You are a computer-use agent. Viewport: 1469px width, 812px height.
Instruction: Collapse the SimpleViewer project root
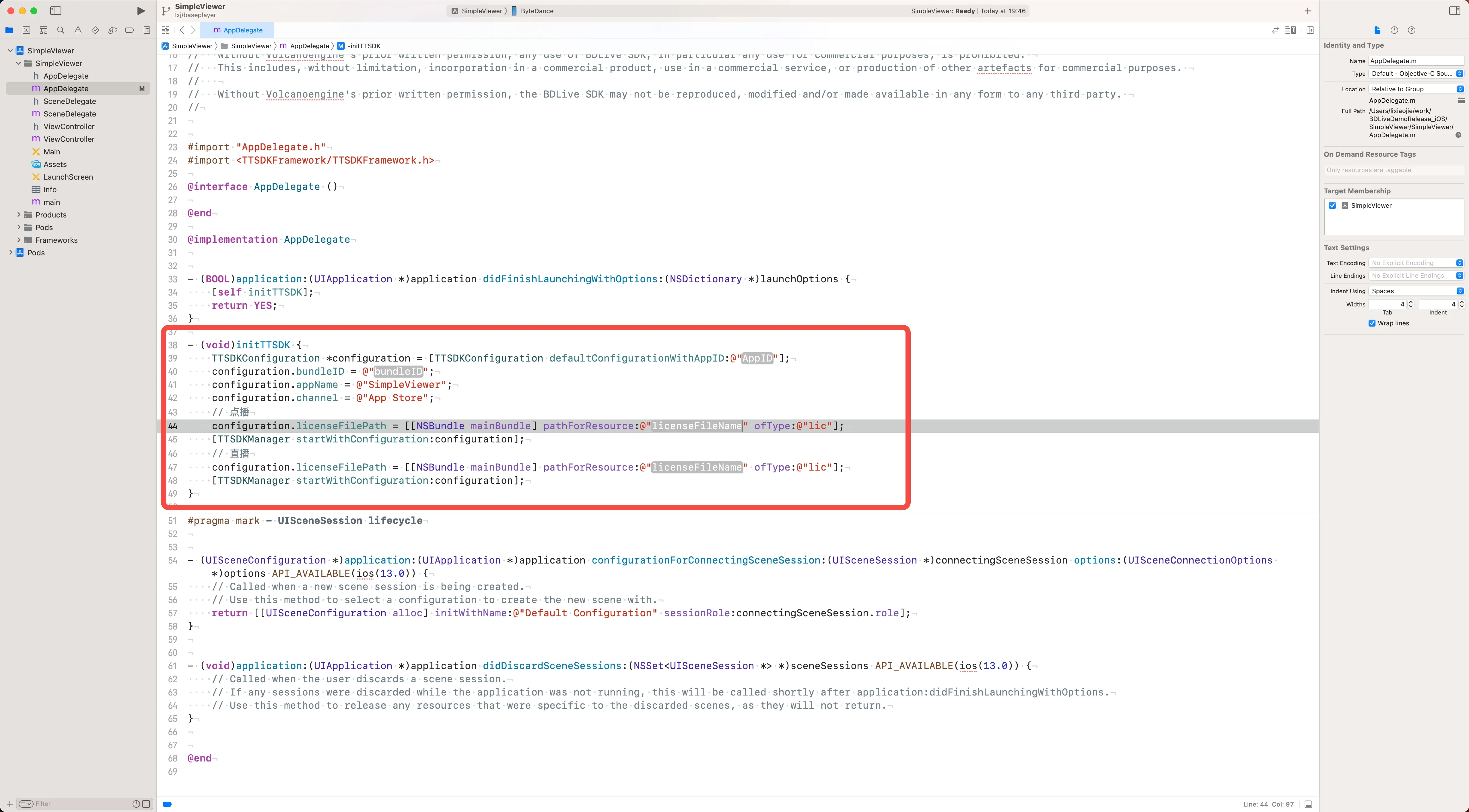10,51
